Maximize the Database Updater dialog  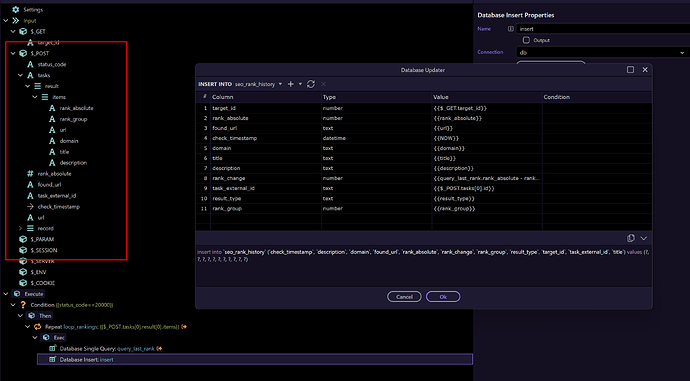pos(630,70)
